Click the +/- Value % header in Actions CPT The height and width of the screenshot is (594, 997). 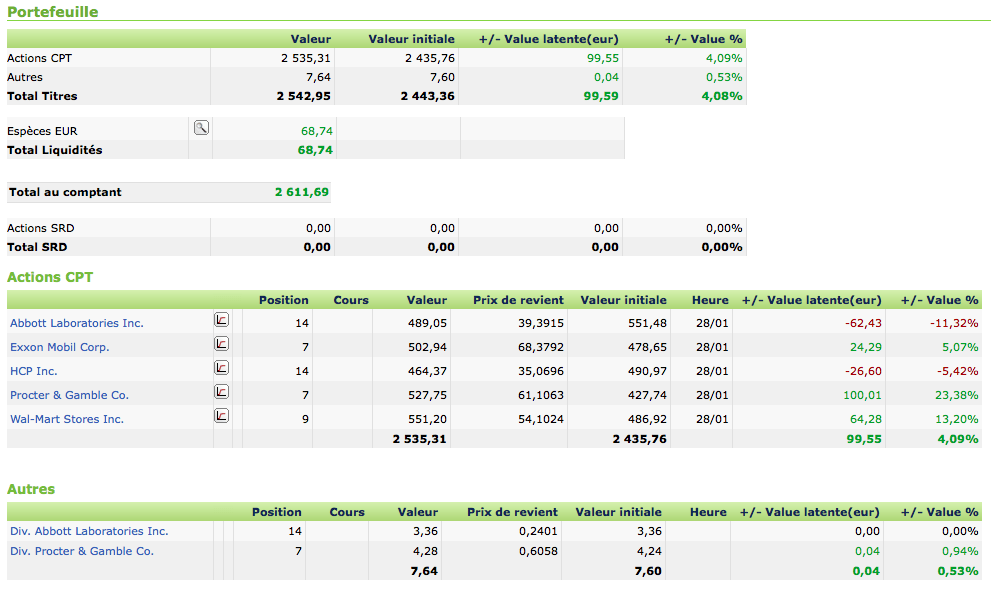point(939,300)
